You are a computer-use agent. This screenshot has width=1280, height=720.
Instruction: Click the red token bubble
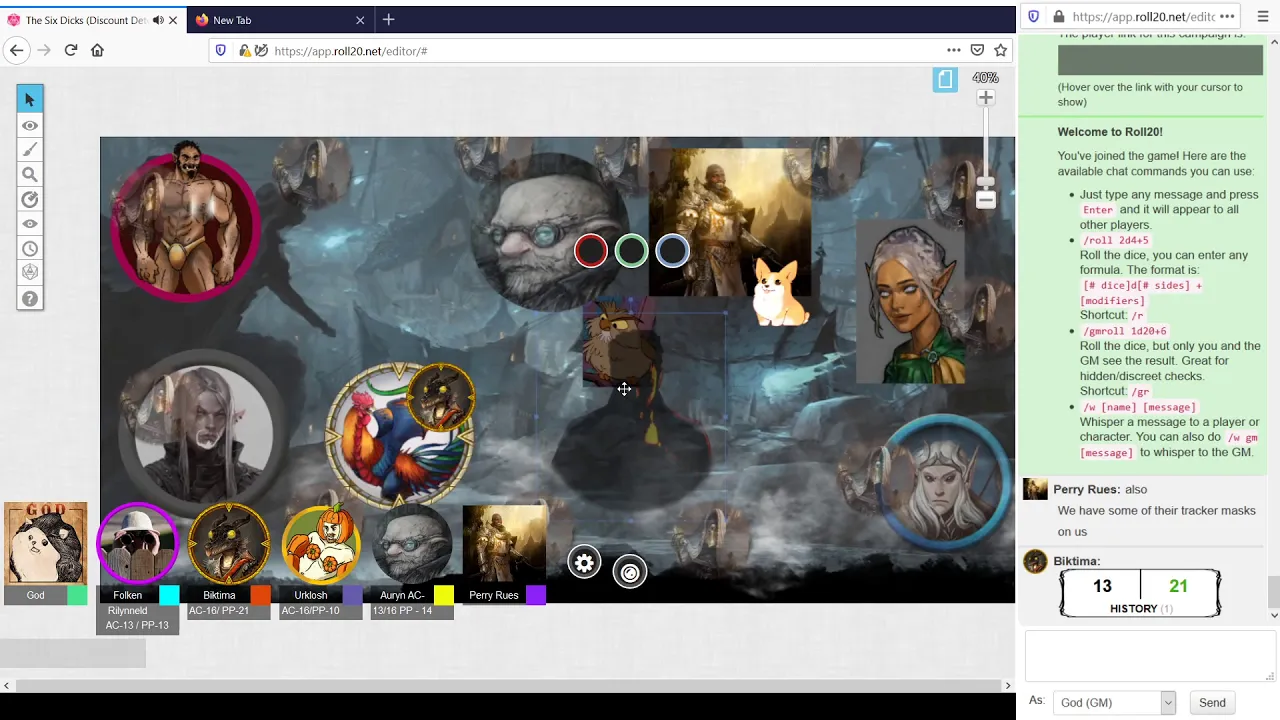[591, 251]
